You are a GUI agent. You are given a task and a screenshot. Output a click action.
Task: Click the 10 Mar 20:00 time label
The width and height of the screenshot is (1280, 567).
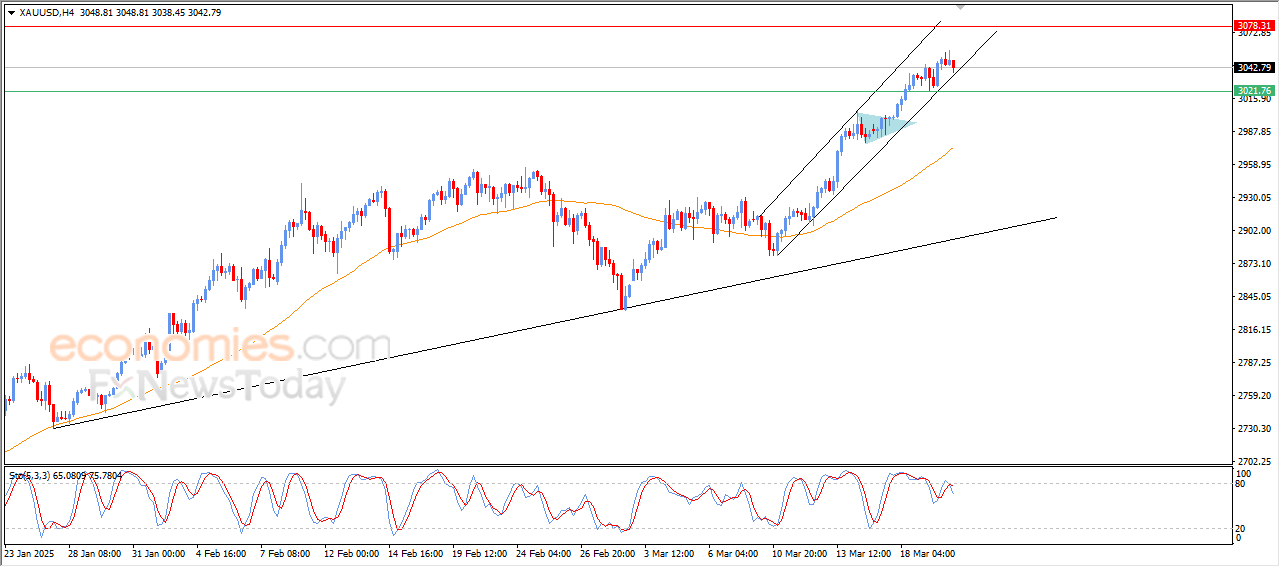pos(799,552)
